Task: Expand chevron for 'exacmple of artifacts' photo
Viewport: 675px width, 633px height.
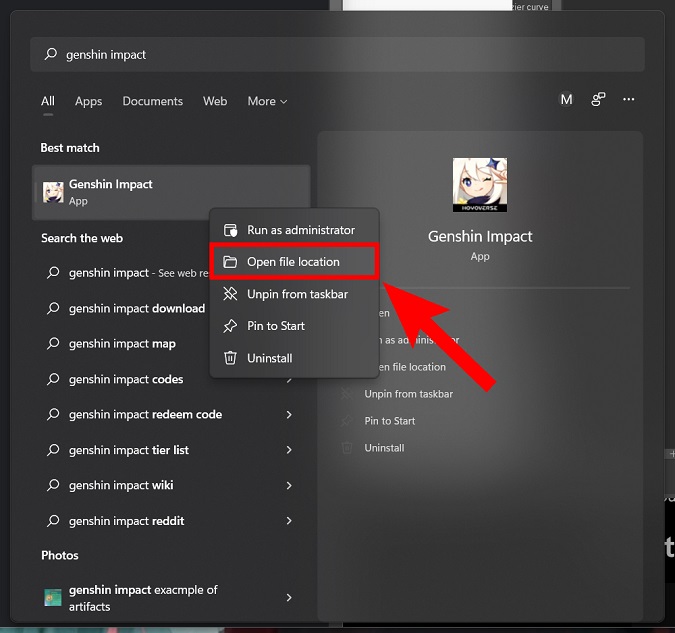Action: pos(289,598)
